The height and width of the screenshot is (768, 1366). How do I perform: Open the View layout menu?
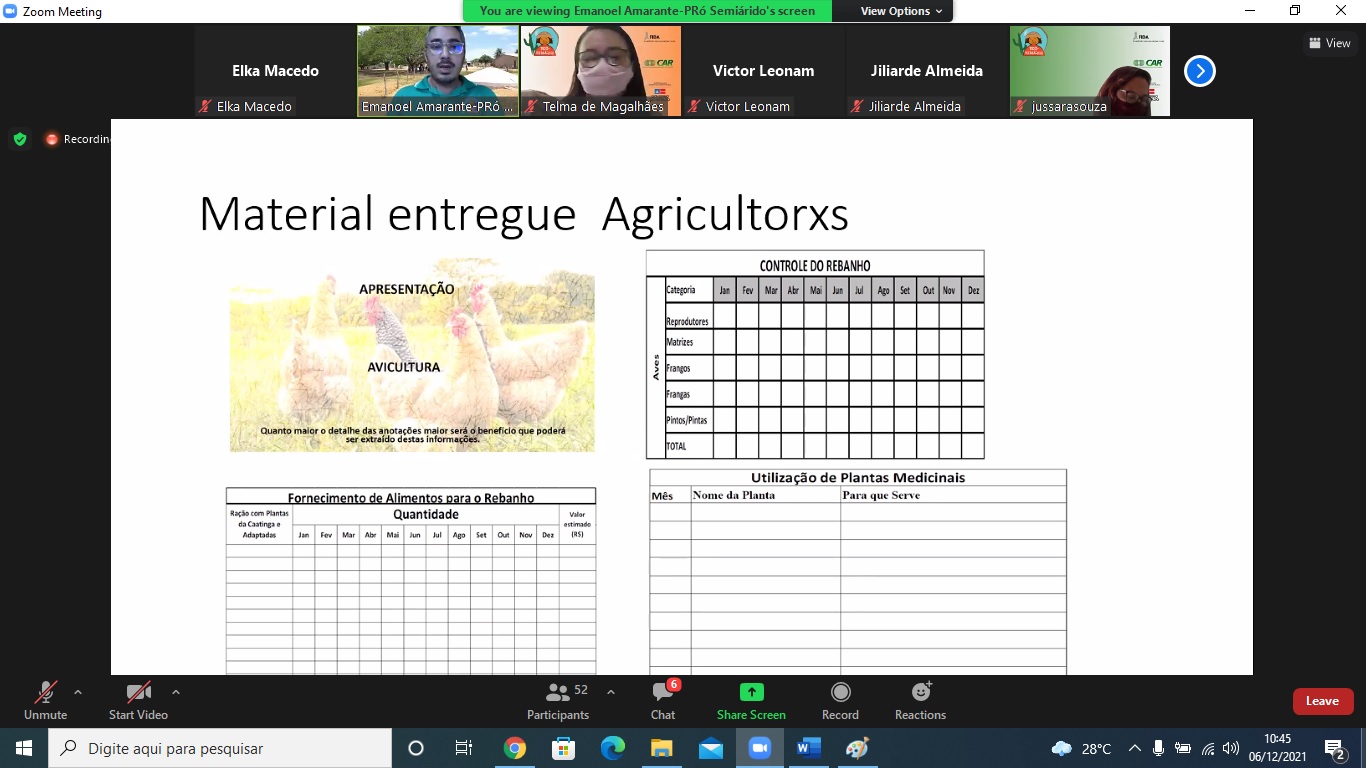tap(1329, 43)
